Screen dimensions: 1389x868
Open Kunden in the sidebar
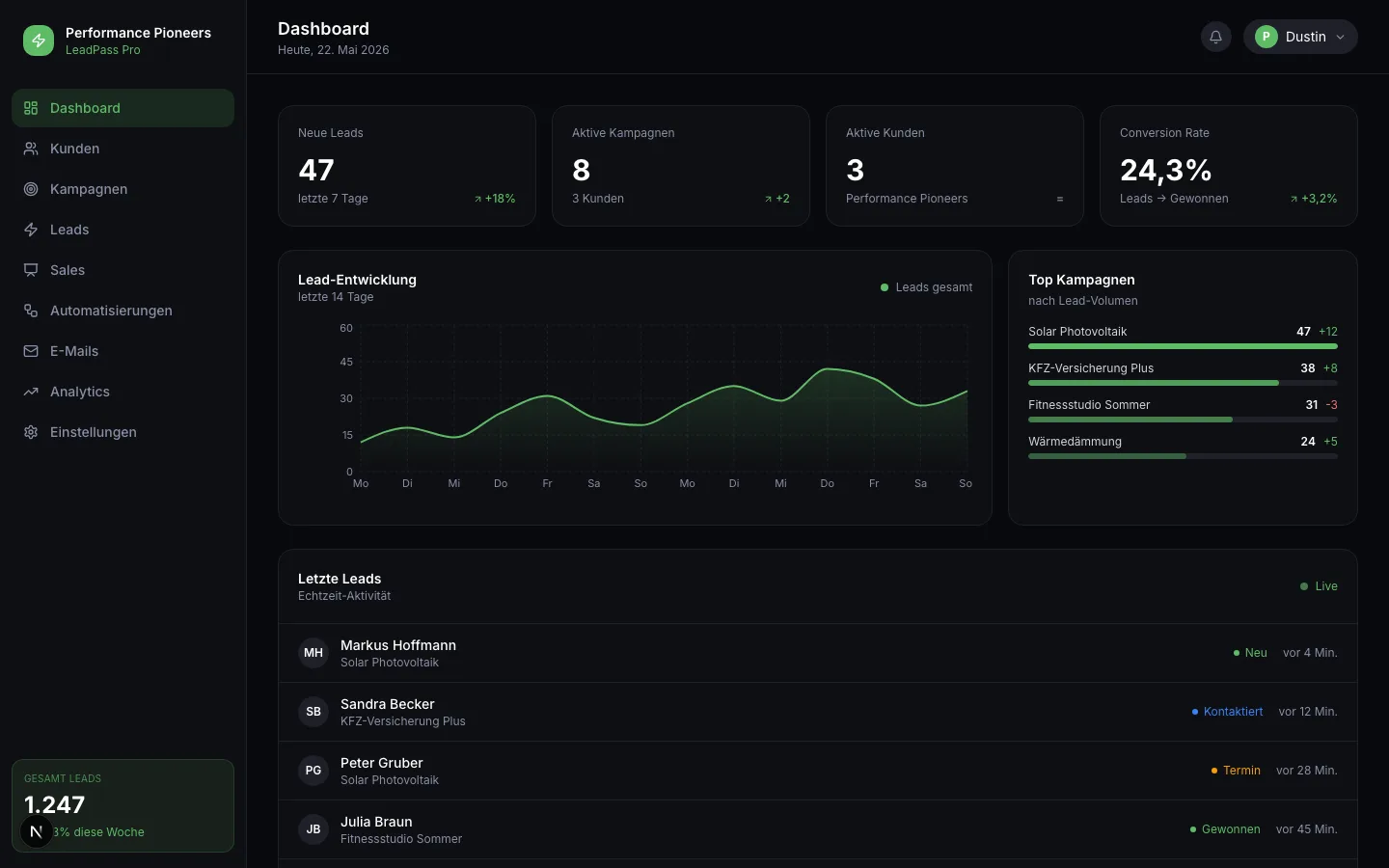(x=123, y=149)
